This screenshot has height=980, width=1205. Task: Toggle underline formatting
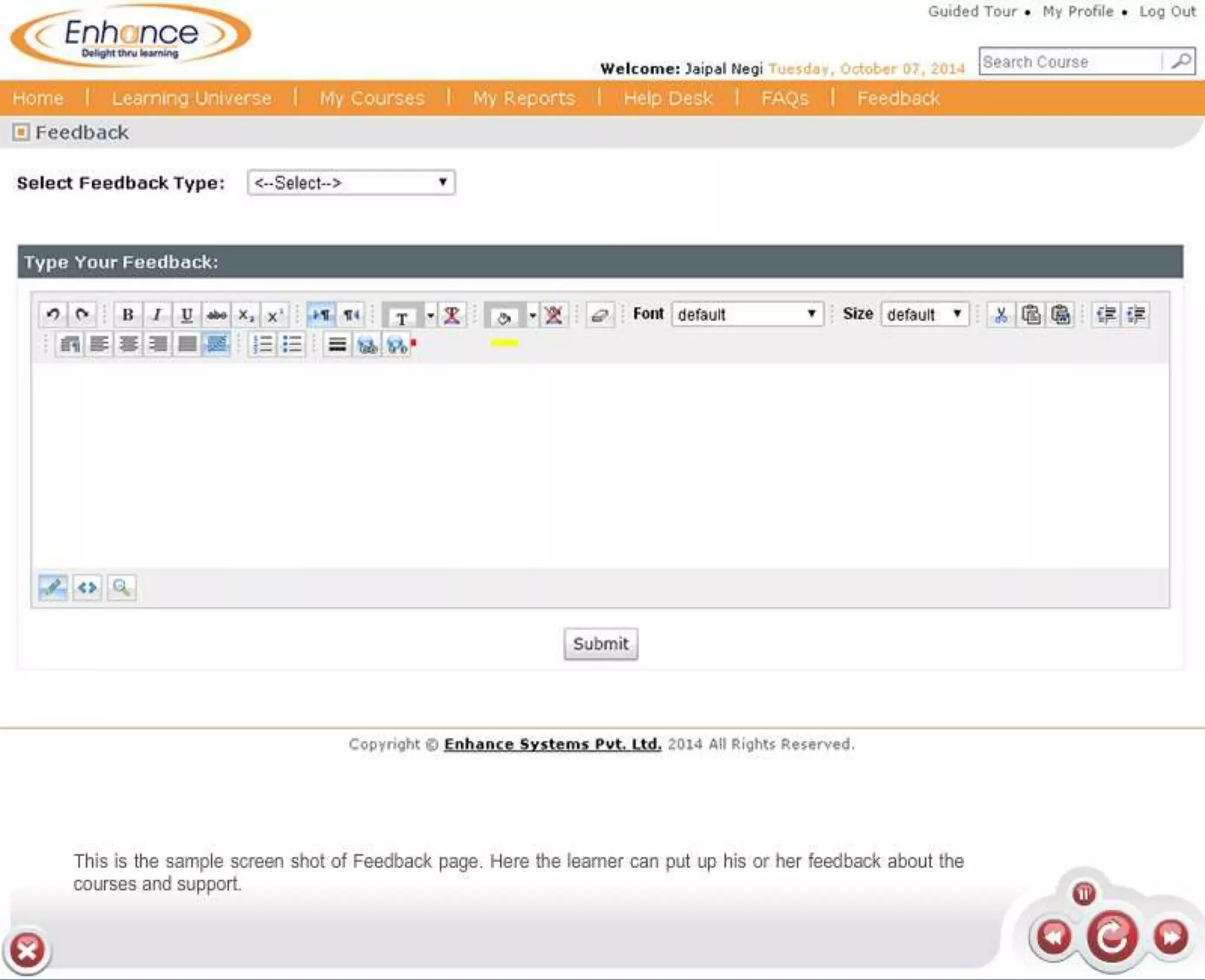pyautogui.click(x=187, y=315)
